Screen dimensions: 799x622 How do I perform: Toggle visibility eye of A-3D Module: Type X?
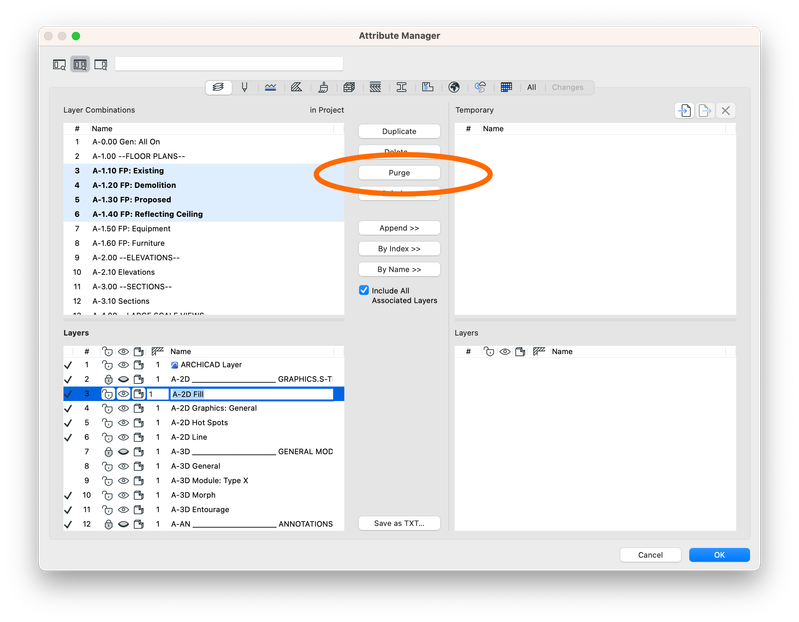click(x=123, y=480)
